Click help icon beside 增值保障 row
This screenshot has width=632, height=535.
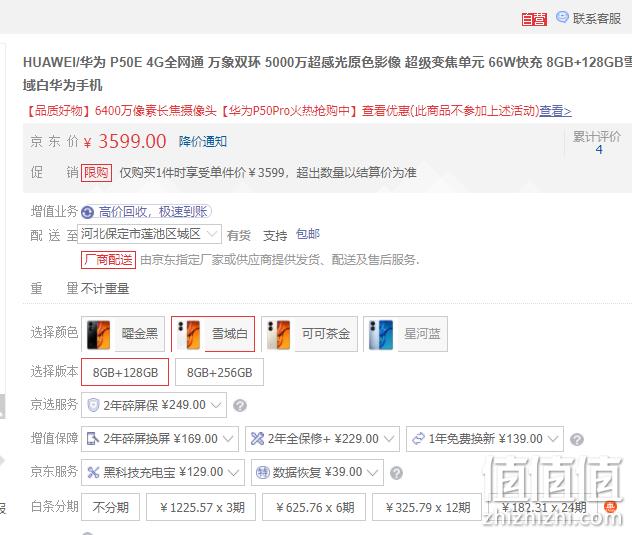(577, 439)
